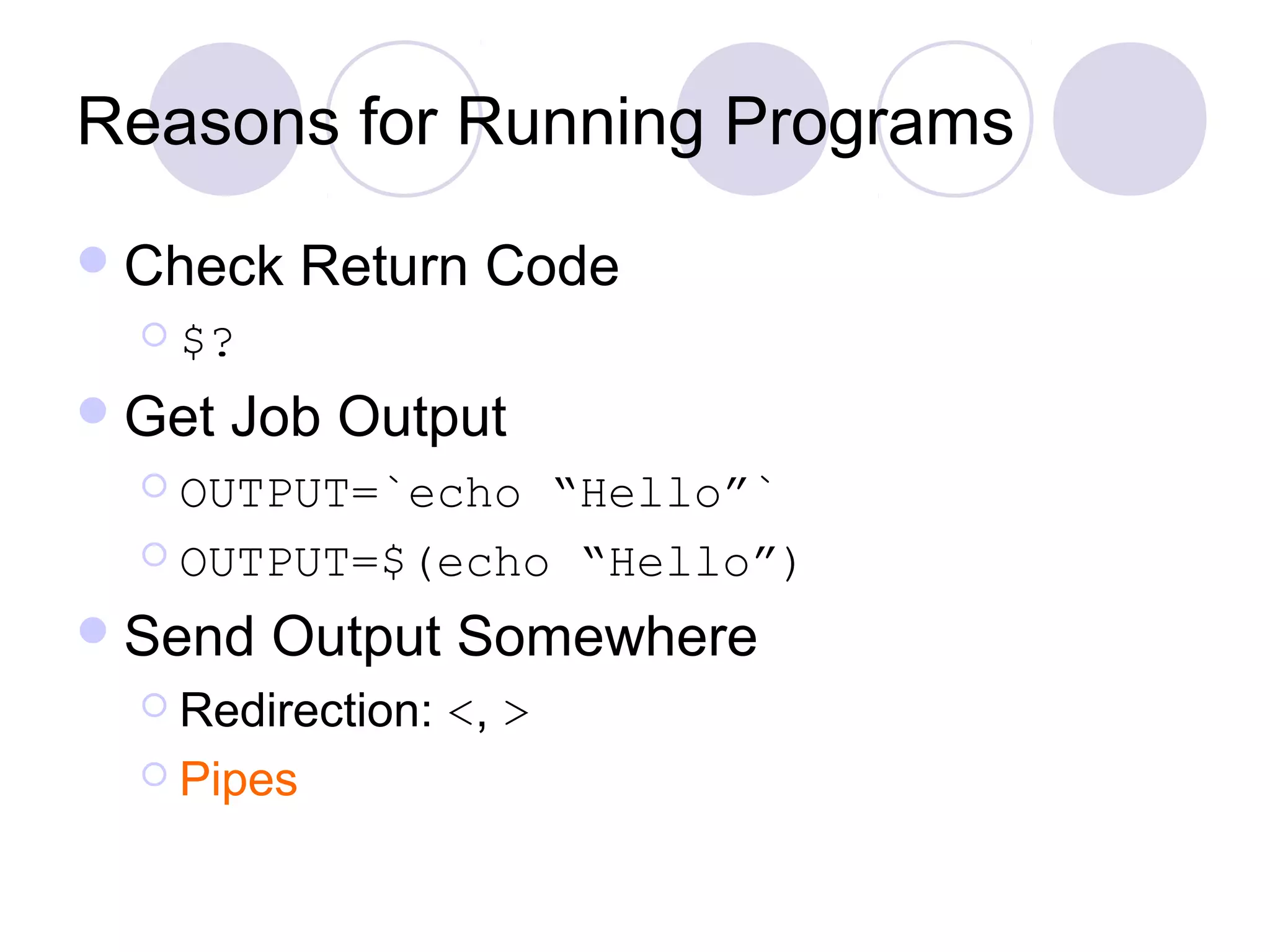Image resolution: width=1270 pixels, height=952 pixels.
Task: Click the hollow bullet beside 'Pipes'
Action: click(154, 773)
